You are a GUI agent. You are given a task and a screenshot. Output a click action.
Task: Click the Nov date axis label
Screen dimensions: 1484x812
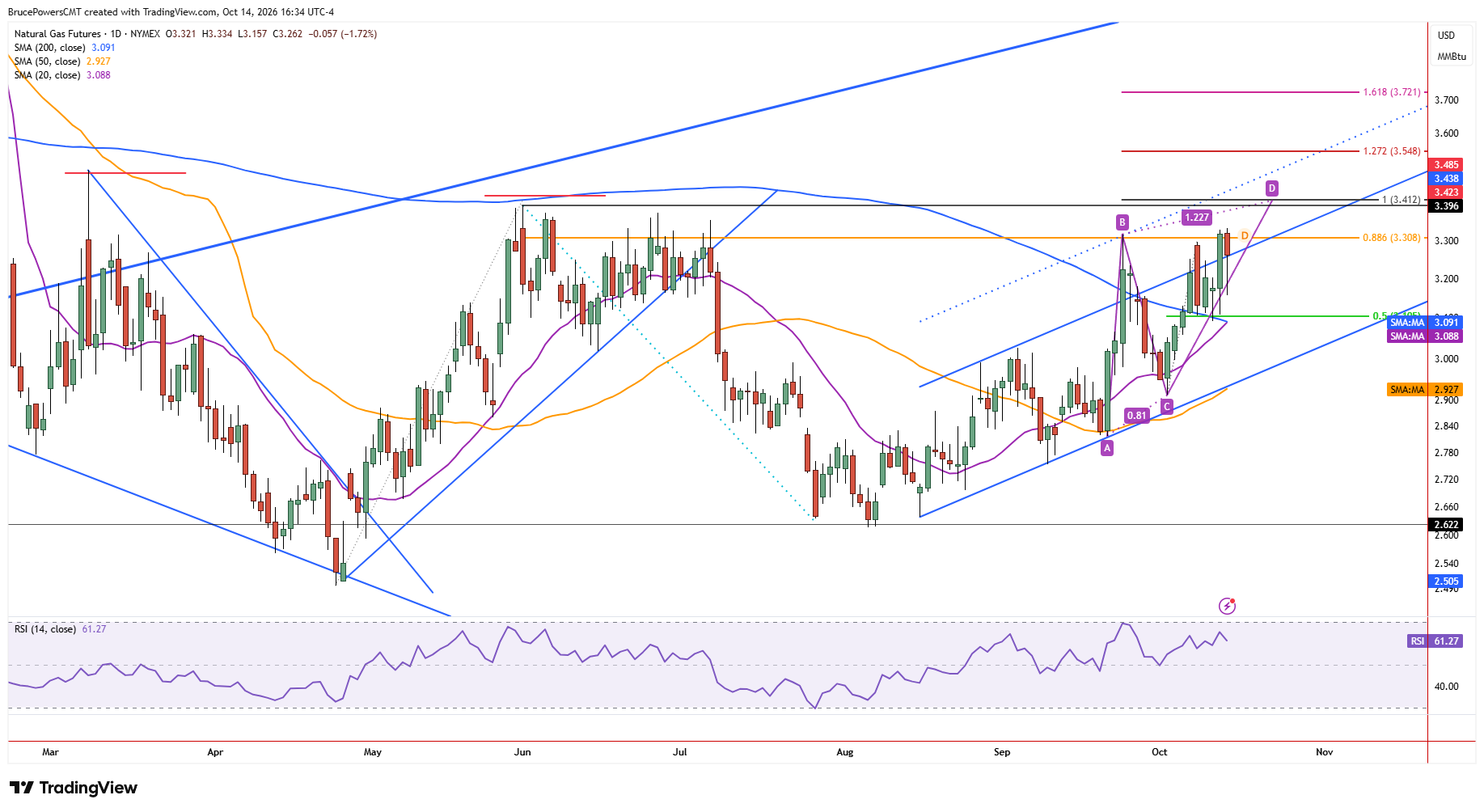pyautogui.click(x=1324, y=752)
